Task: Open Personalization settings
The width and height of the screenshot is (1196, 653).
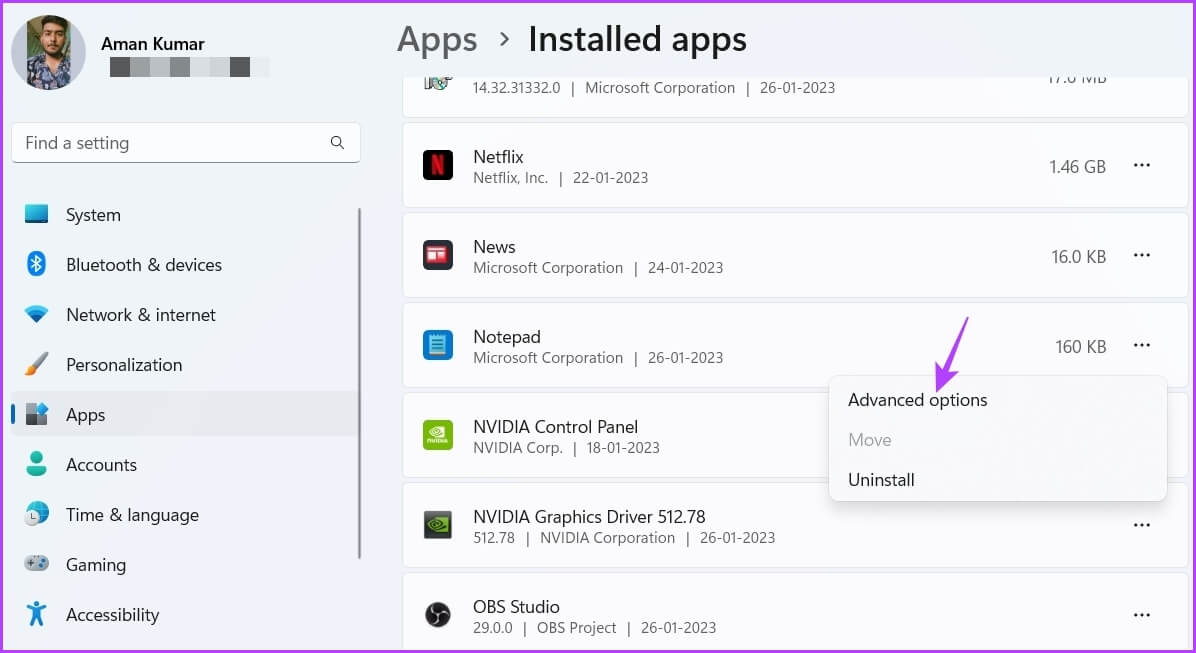Action: click(x=185, y=365)
